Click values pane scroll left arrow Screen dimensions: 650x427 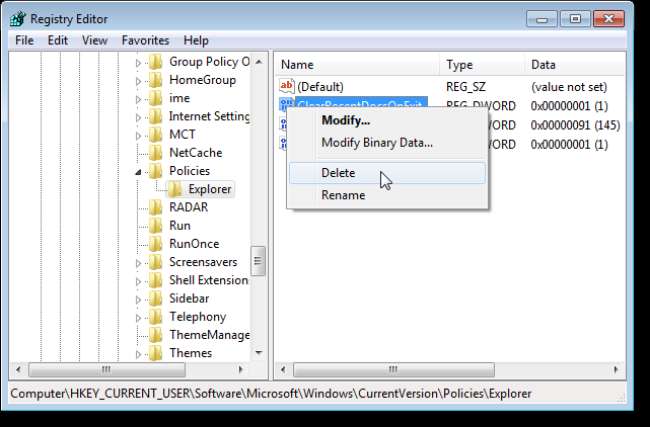(283, 369)
